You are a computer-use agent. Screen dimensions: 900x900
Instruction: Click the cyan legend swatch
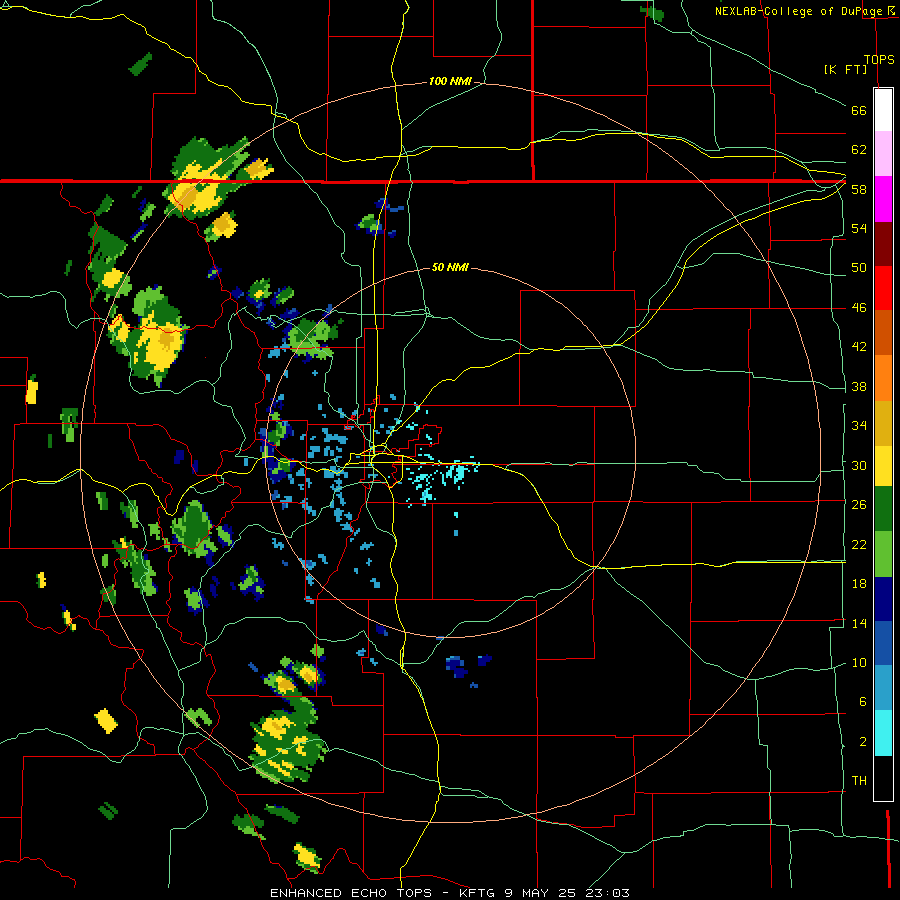(x=883, y=733)
